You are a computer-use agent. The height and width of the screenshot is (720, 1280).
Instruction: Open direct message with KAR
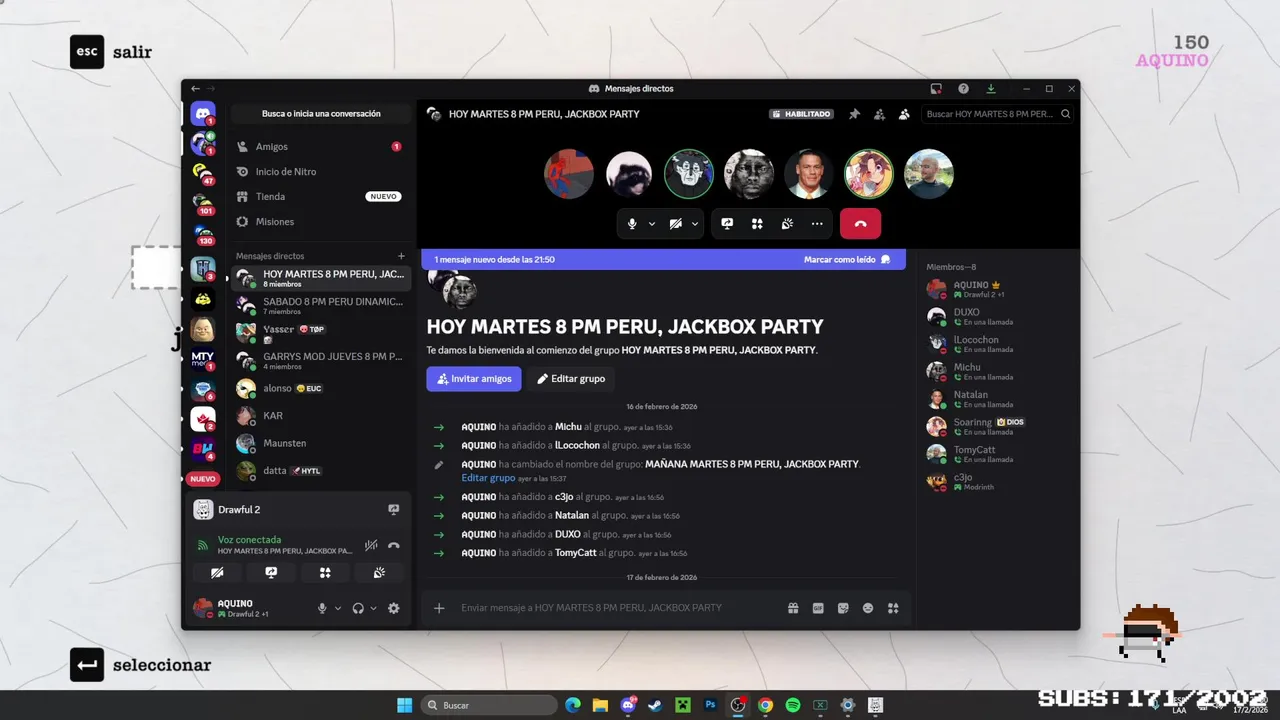tap(320, 415)
